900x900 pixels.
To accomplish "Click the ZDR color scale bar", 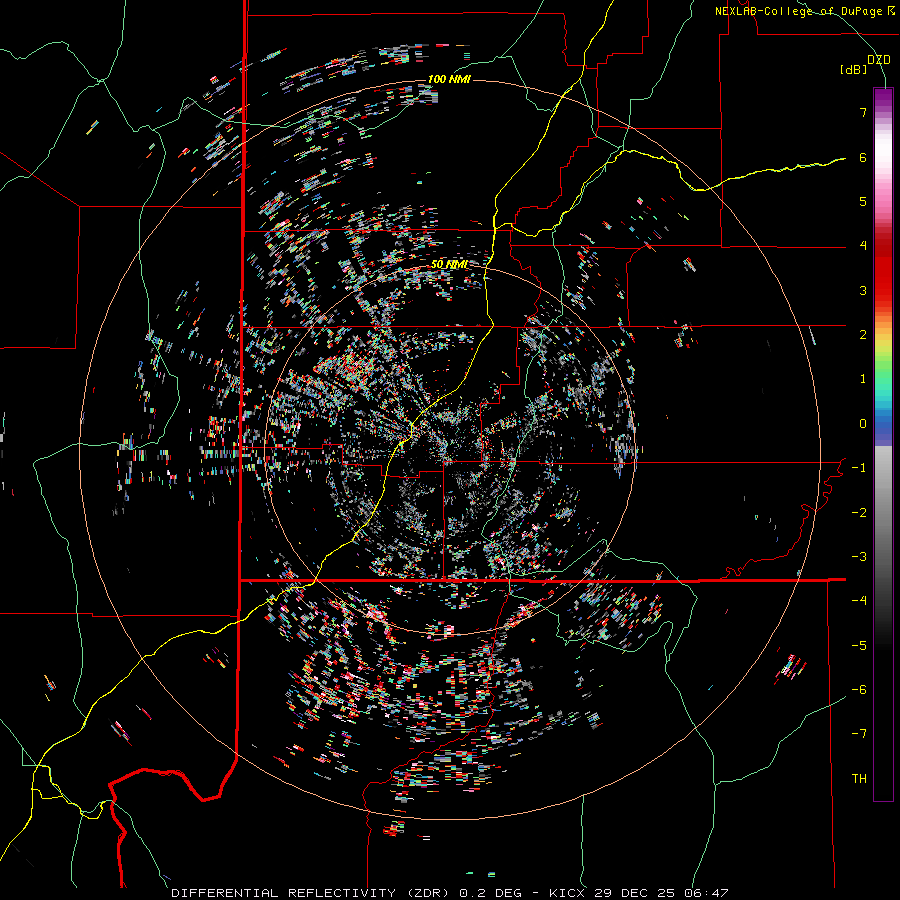I will pos(883,444).
